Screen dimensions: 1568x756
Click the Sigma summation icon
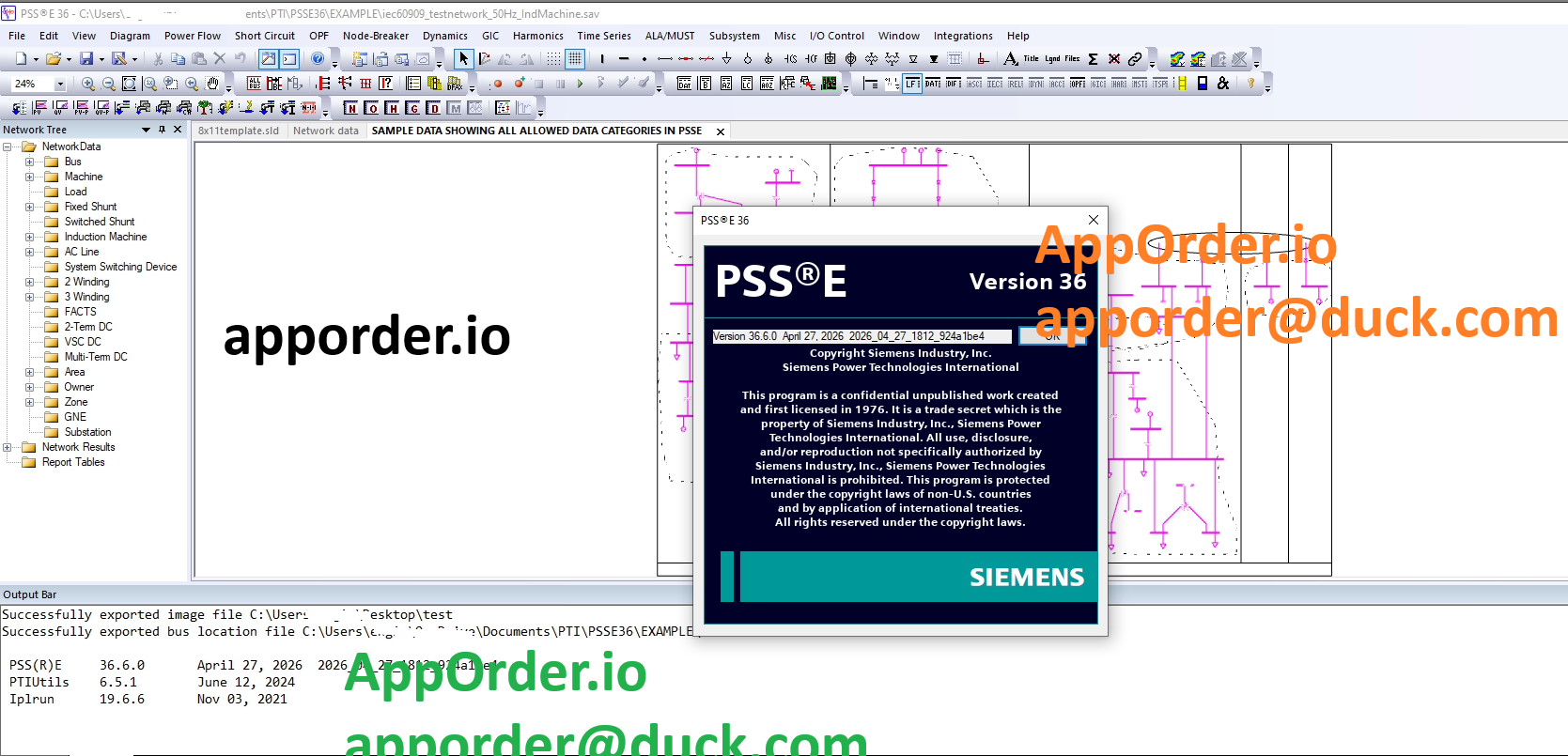tap(1094, 59)
